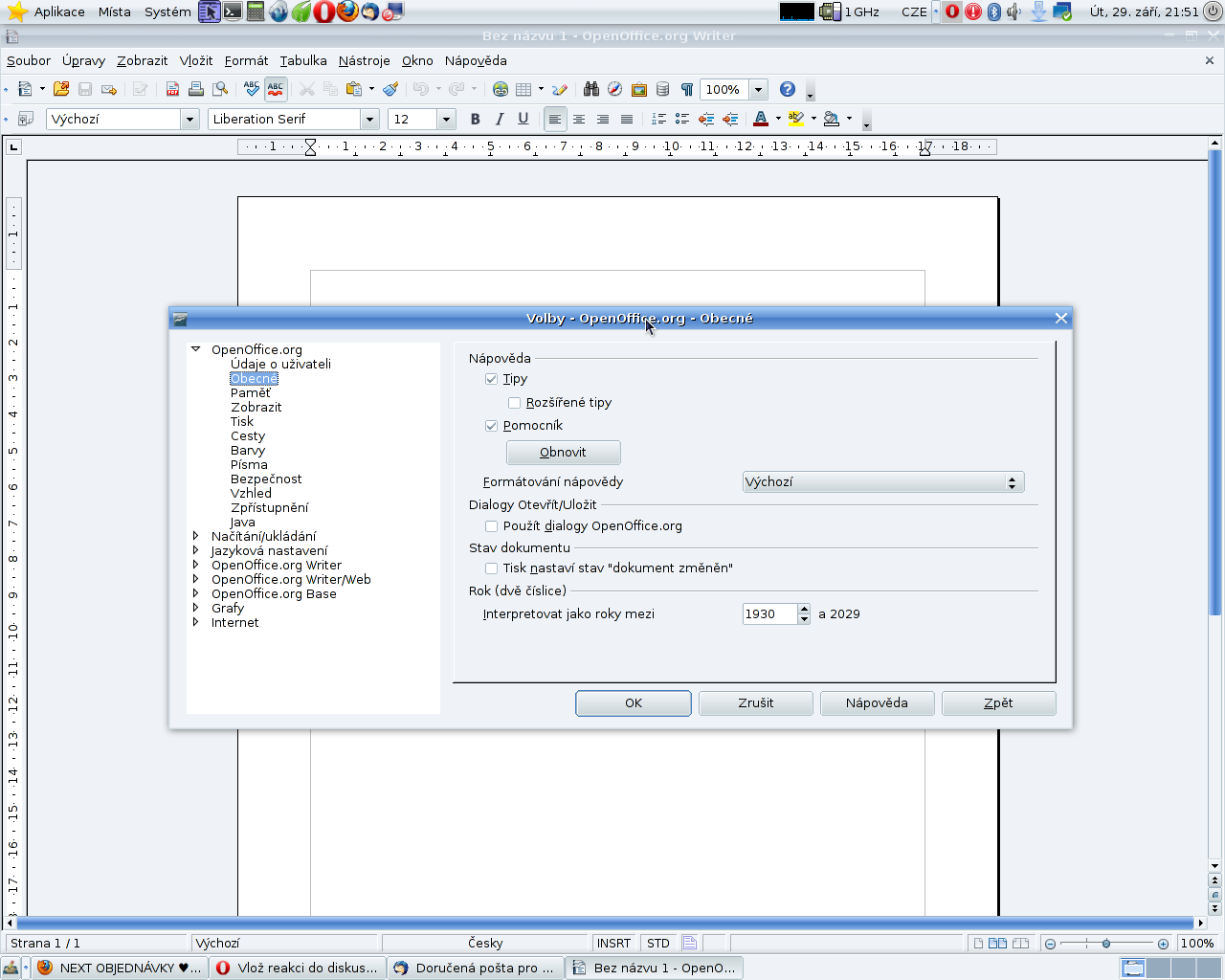Click the font color icon
This screenshot has width=1225, height=980.
[761, 119]
